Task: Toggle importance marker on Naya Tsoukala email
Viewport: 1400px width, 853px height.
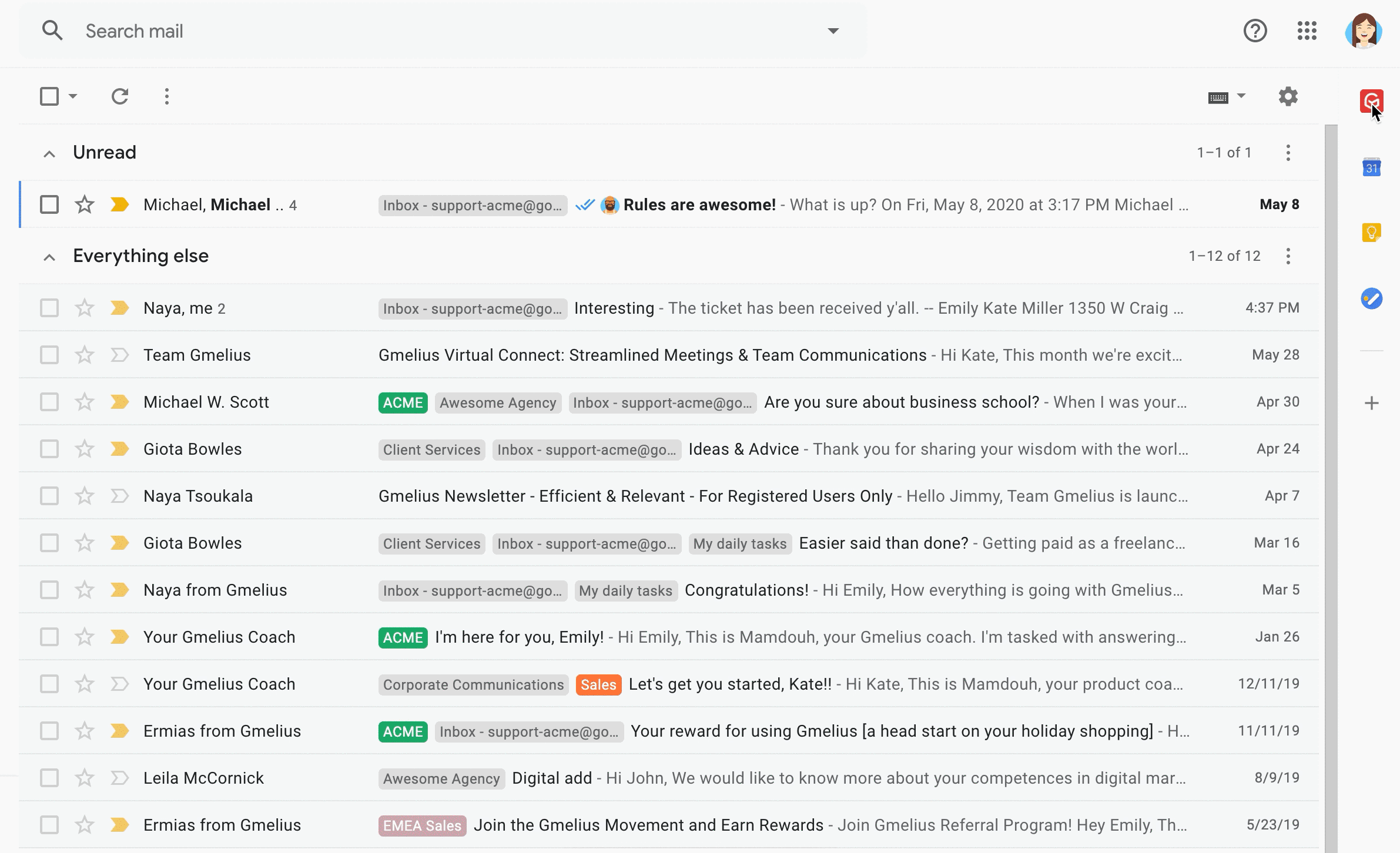Action: point(120,496)
